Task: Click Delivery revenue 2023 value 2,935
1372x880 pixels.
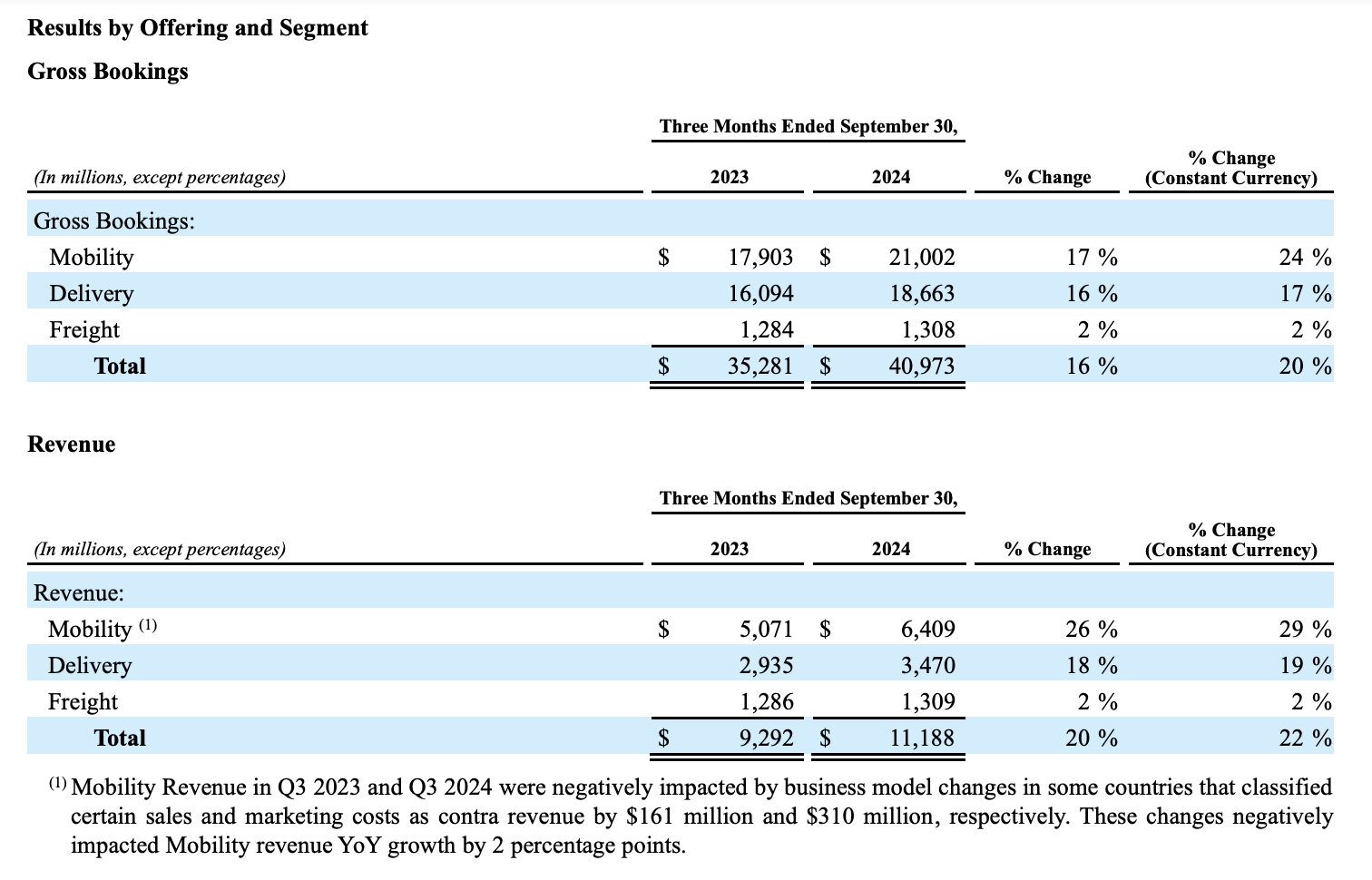Action: click(766, 666)
